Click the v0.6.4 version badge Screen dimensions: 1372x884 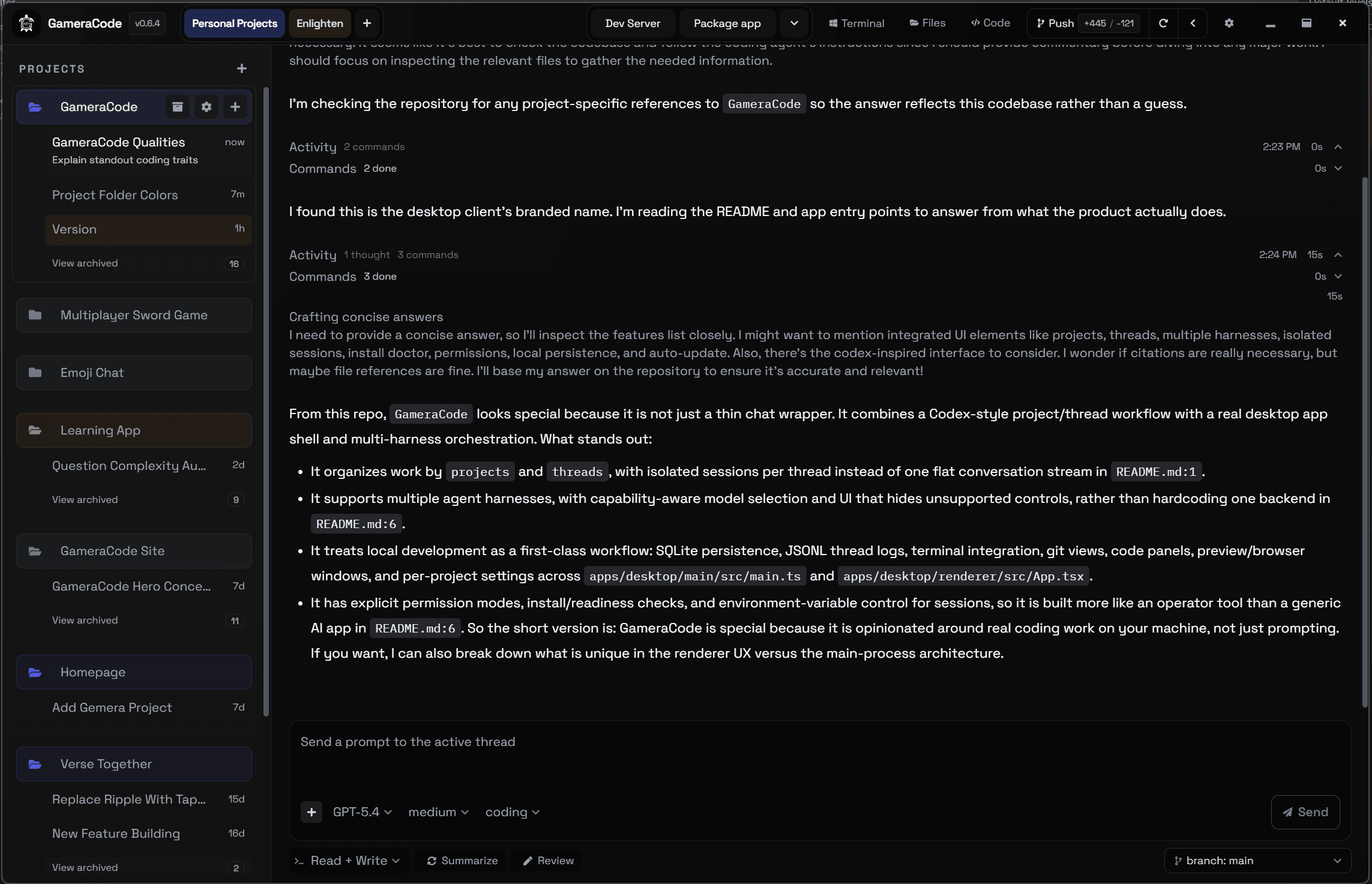tap(148, 23)
